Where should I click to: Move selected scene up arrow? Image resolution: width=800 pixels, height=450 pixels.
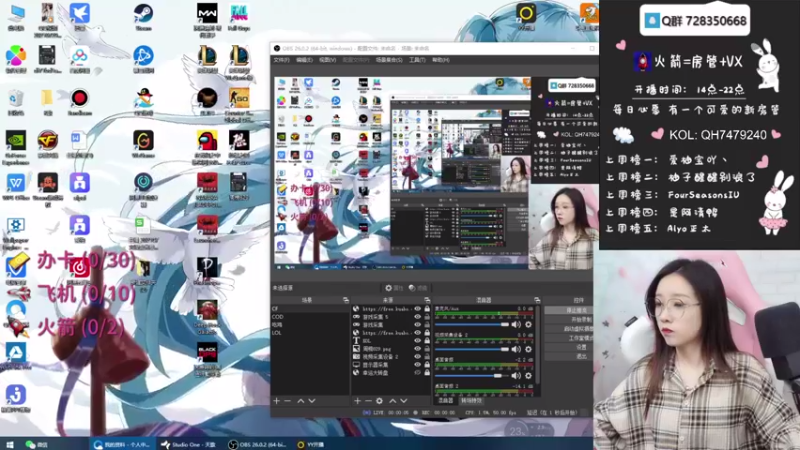[301, 401]
